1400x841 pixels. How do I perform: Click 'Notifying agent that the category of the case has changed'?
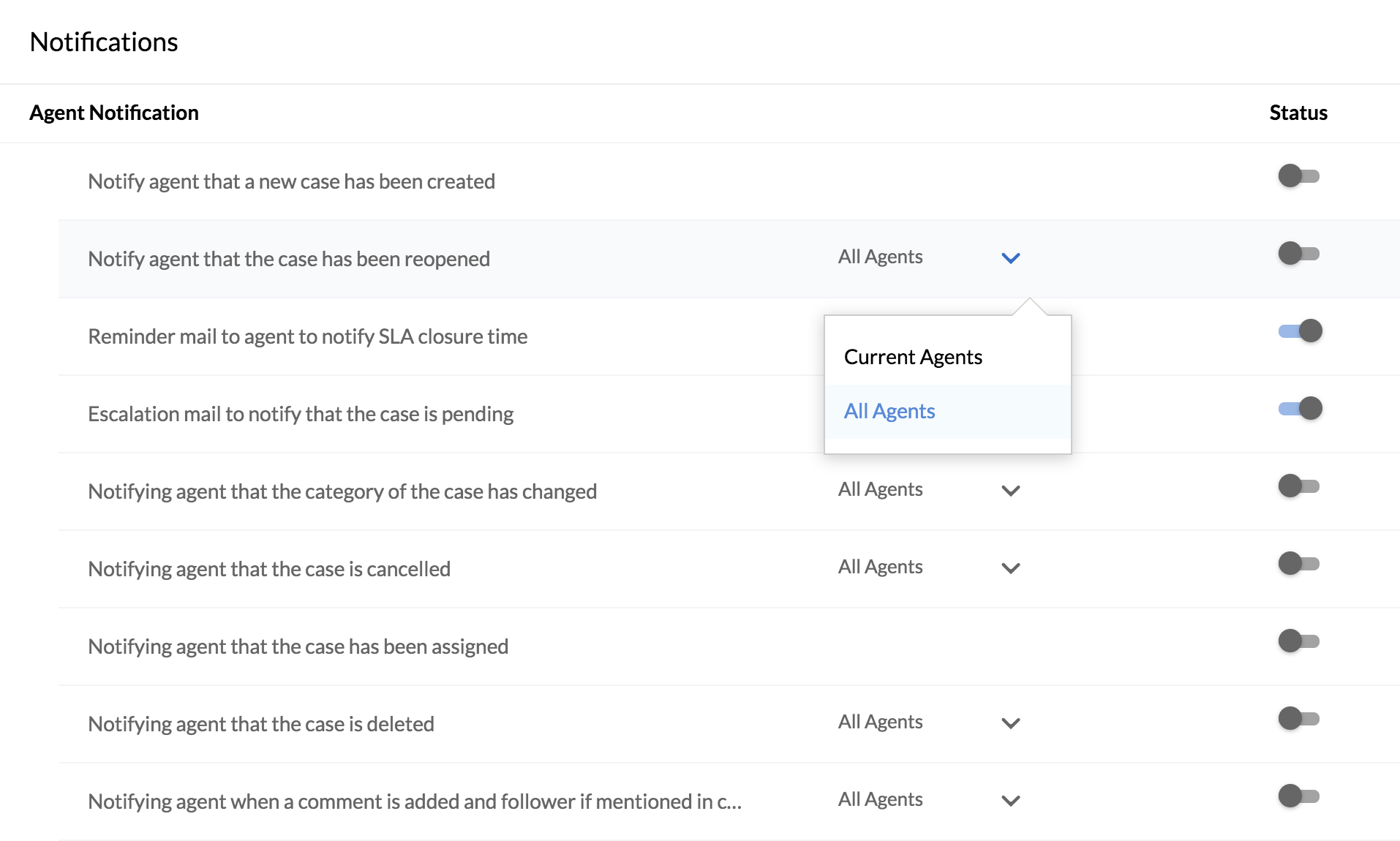tap(342, 491)
